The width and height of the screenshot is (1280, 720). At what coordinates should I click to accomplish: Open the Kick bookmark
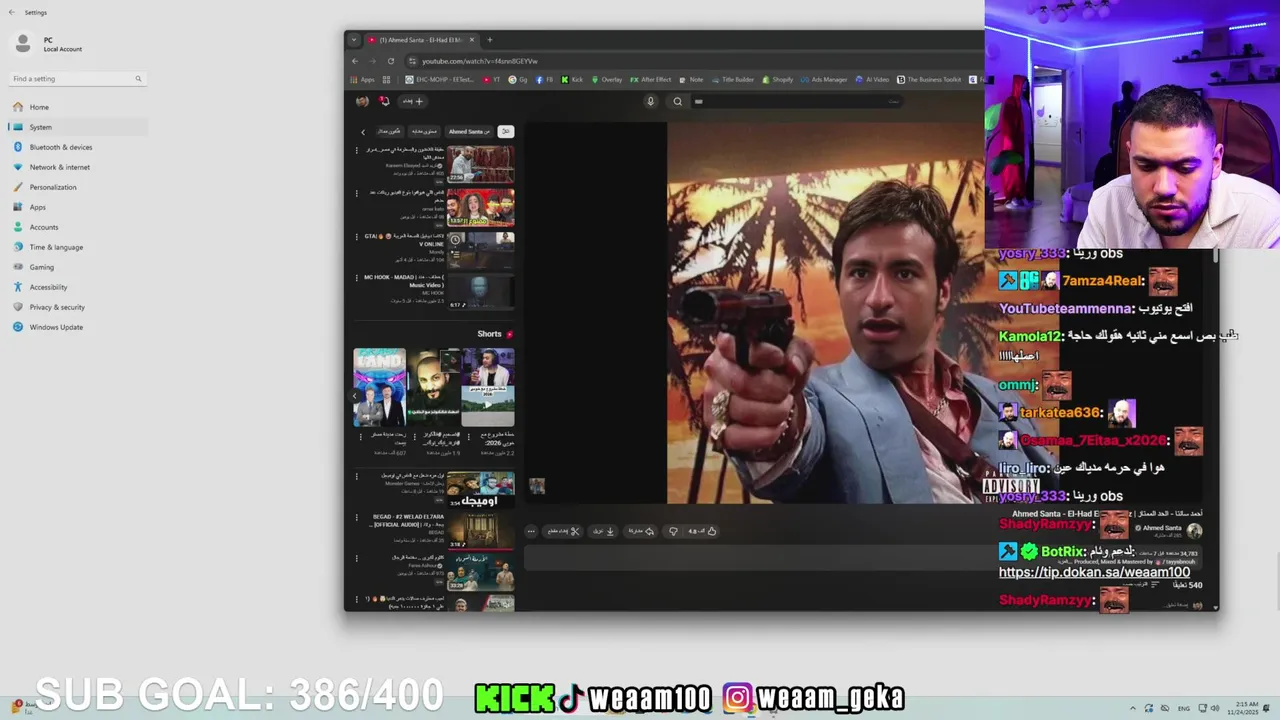click(572, 79)
